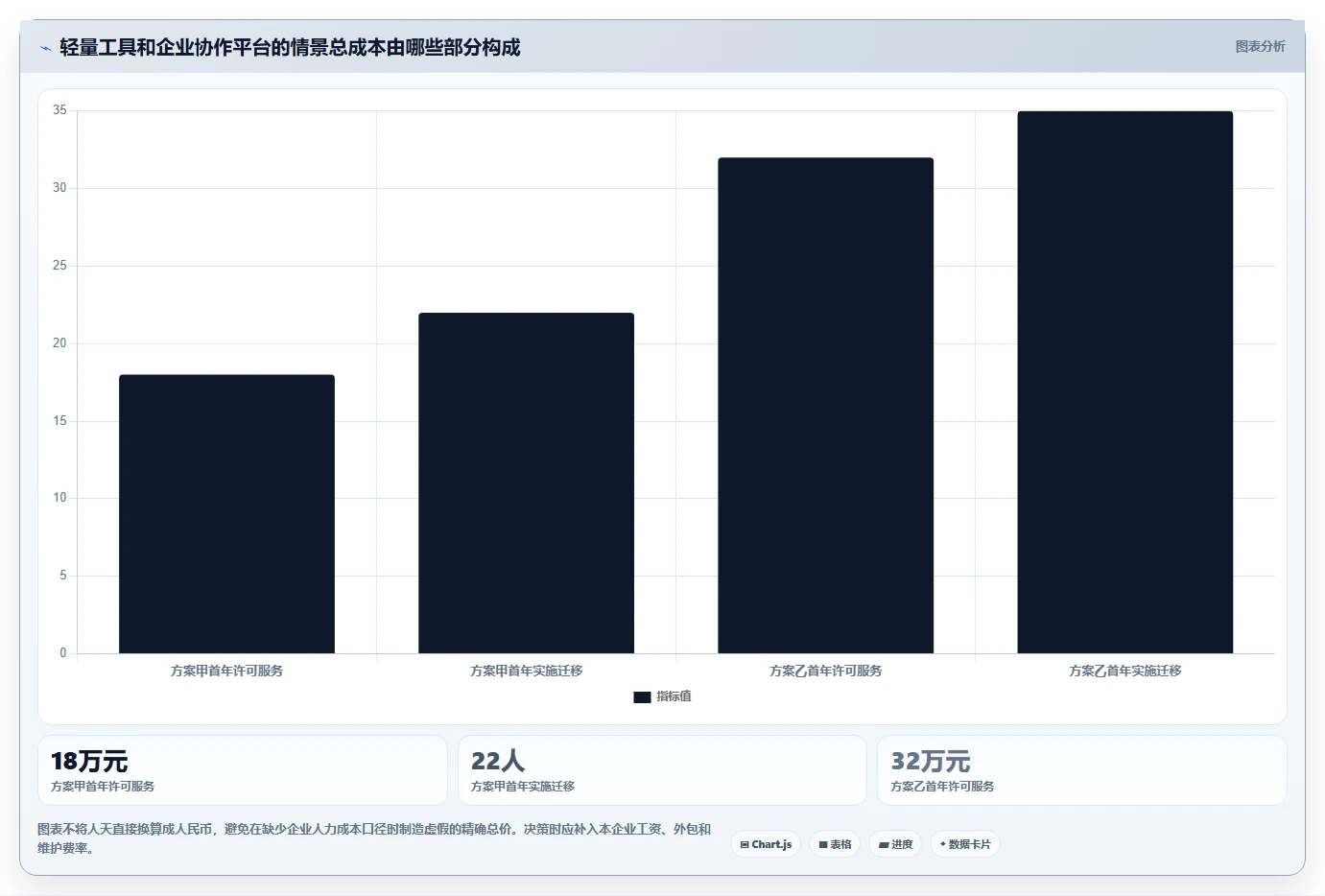Image resolution: width=1325 pixels, height=896 pixels.
Task: Click x-axis label 方案甲首年许可服务
Action: [x=226, y=671]
